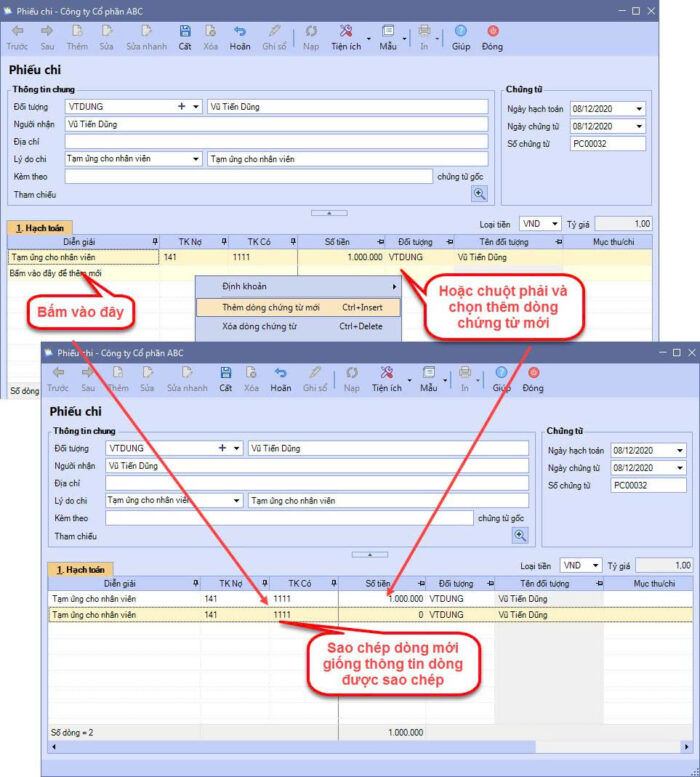Click Giúp help icon in upper window

pos(460,37)
